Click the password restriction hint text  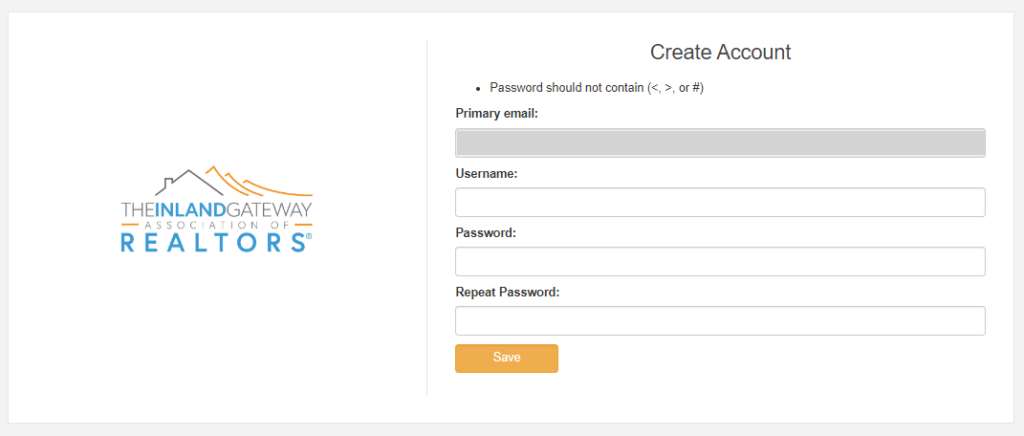pos(596,87)
